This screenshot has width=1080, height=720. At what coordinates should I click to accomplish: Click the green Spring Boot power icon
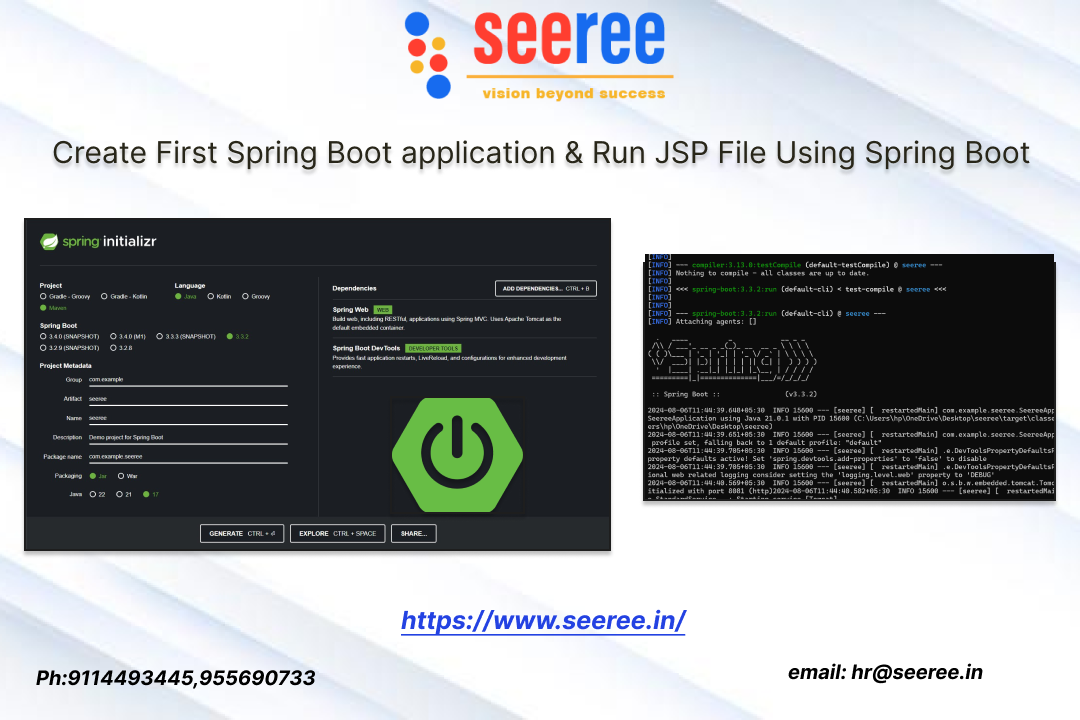457,455
